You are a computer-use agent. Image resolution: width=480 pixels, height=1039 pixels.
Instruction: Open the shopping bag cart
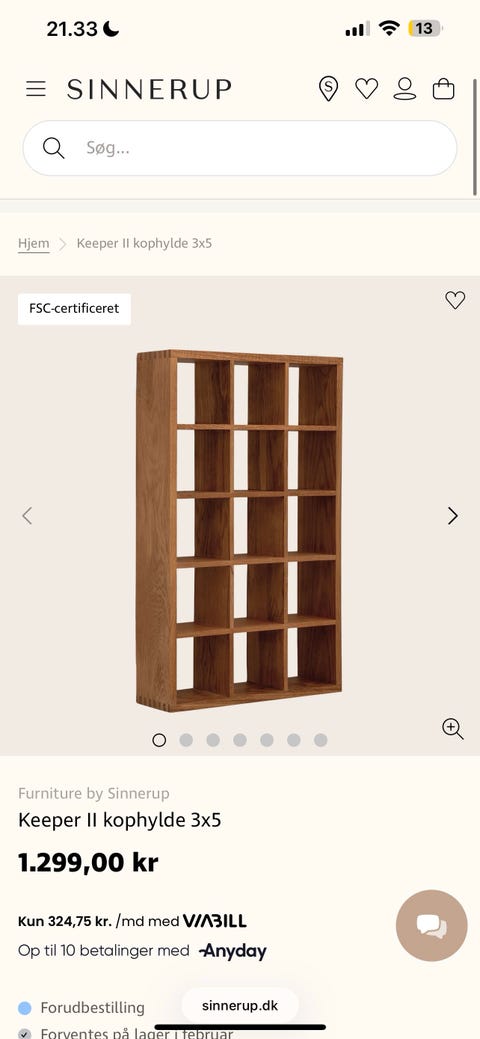click(x=444, y=88)
